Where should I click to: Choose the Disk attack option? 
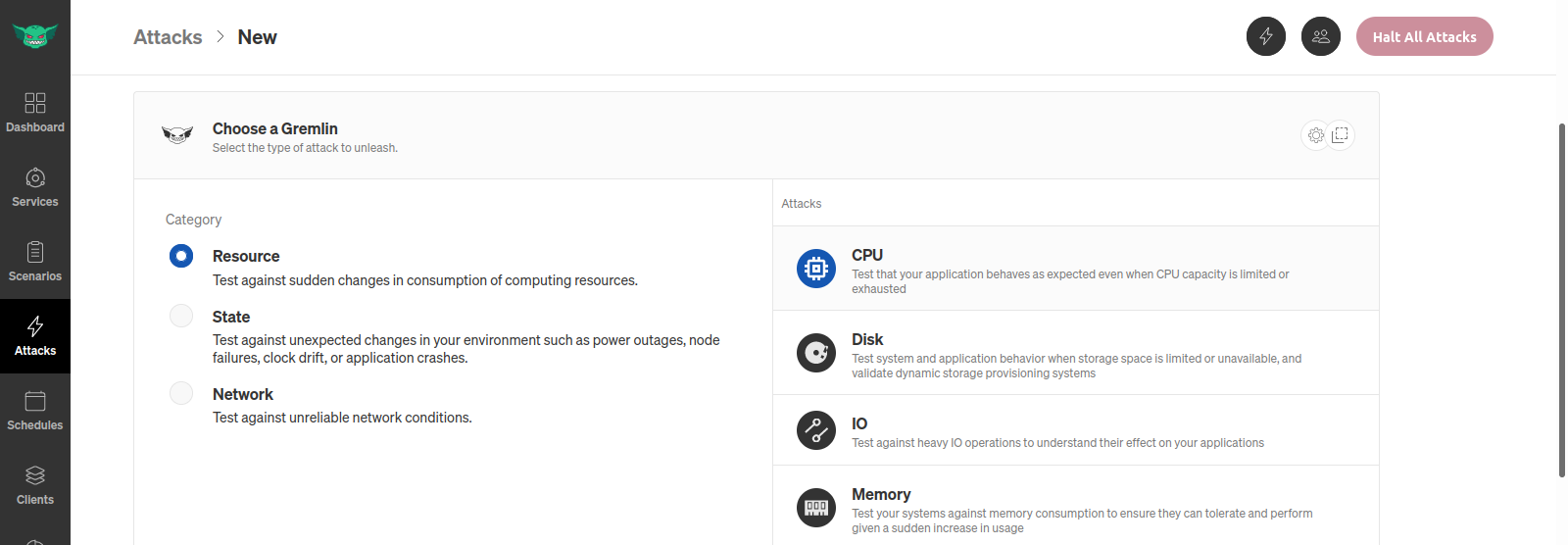[1075, 353]
